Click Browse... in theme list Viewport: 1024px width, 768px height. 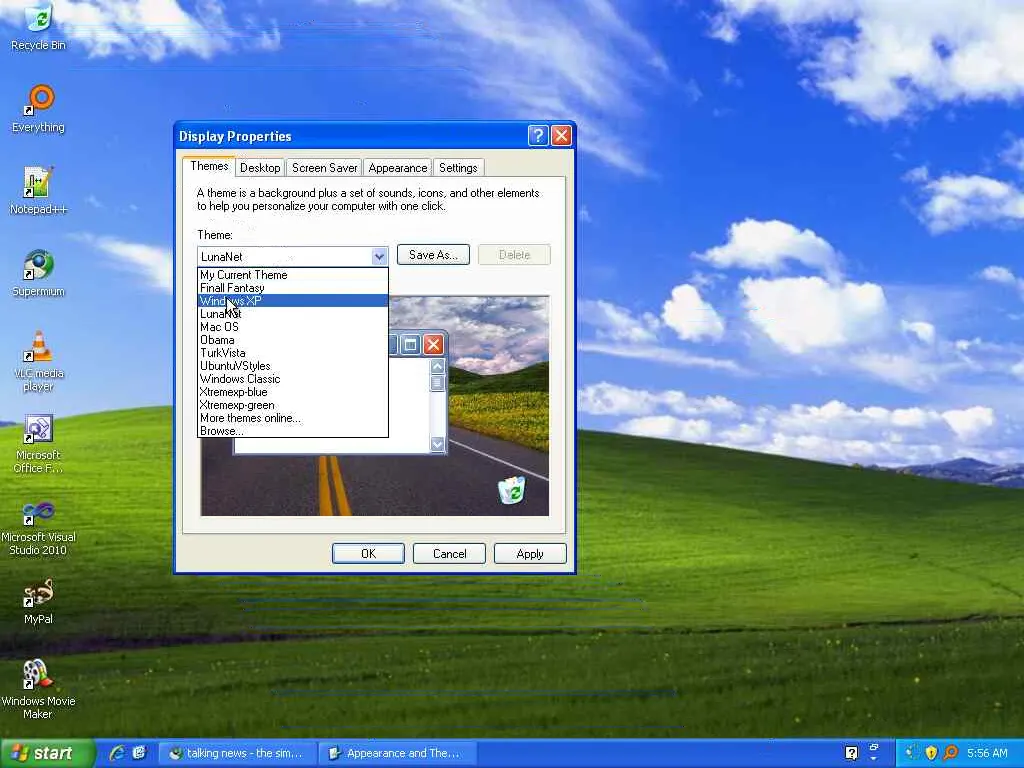[293, 431]
